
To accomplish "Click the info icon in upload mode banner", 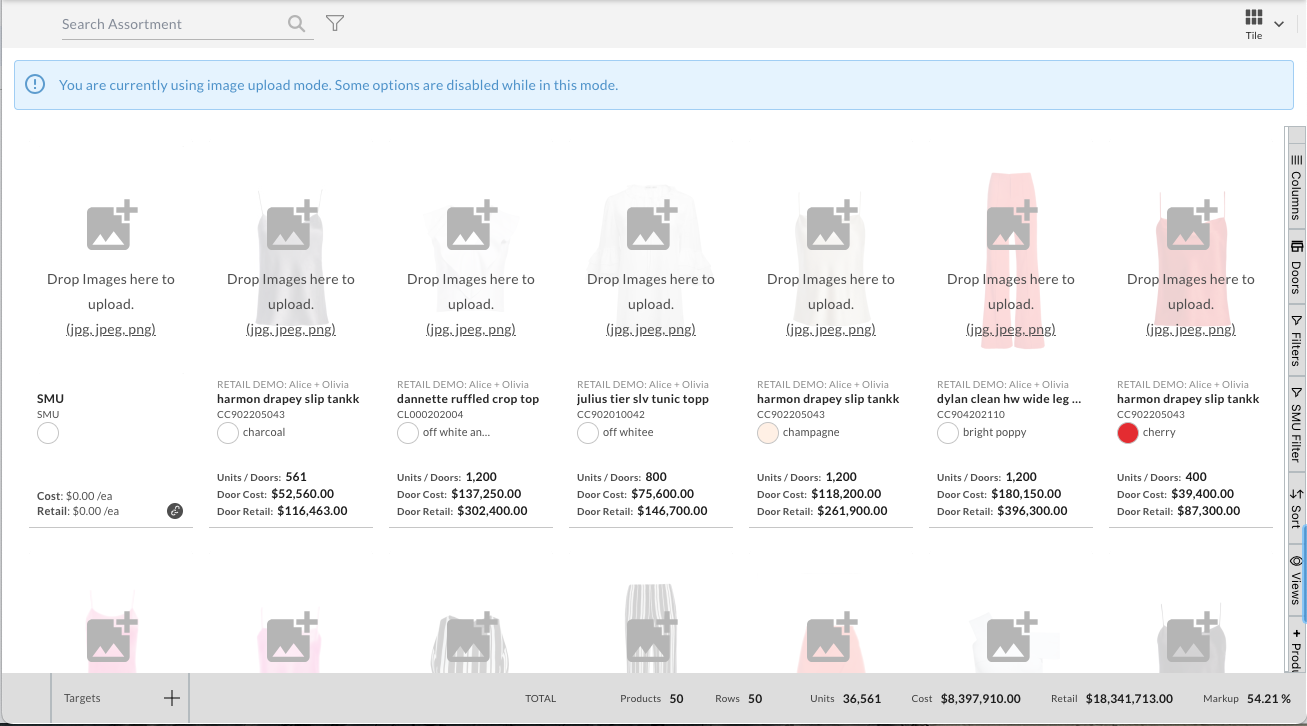I will pyautogui.click(x=35, y=85).
